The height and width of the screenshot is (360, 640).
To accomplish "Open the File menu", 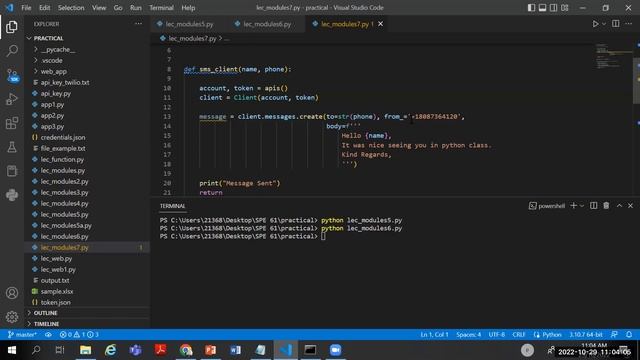I will 26,8.
